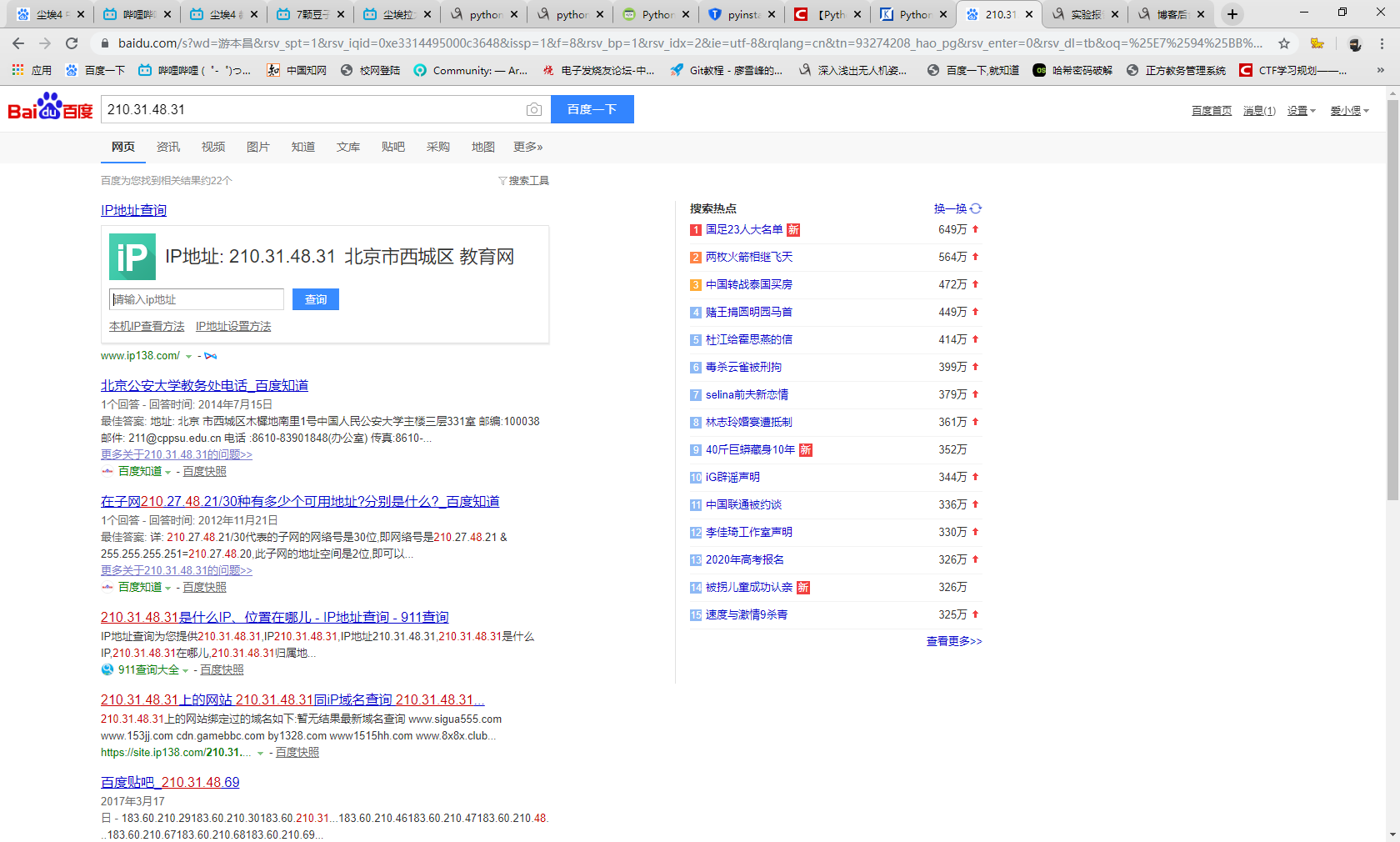Switch to the 图片 search tab
Screen dimensions: 1400x842
tap(258, 147)
